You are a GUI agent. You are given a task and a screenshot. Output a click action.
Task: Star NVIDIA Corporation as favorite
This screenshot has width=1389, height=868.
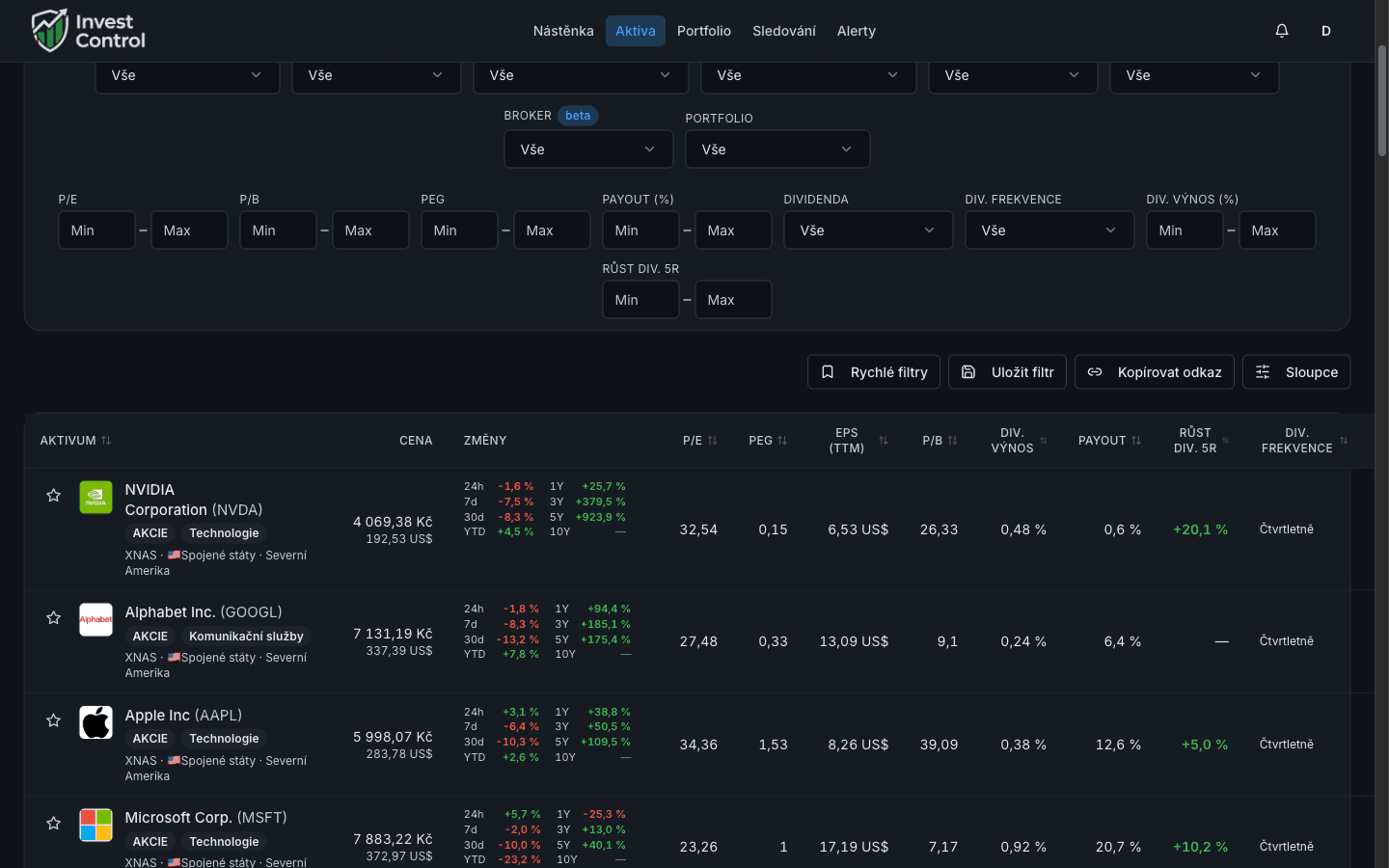54,496
